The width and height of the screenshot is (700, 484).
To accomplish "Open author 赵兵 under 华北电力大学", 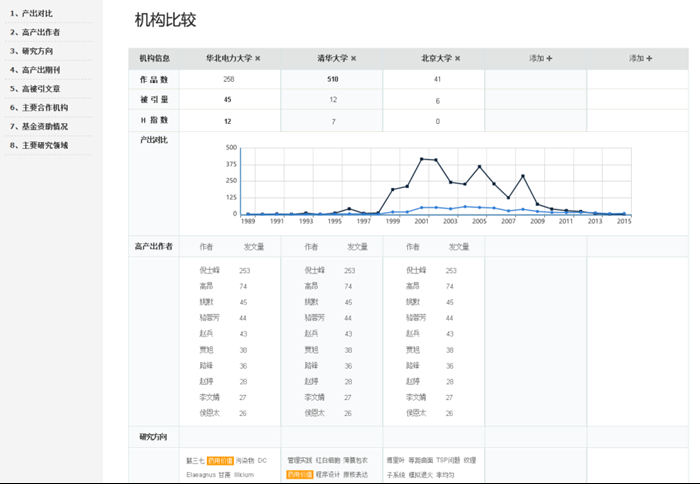I will click(x=206, y=334).
